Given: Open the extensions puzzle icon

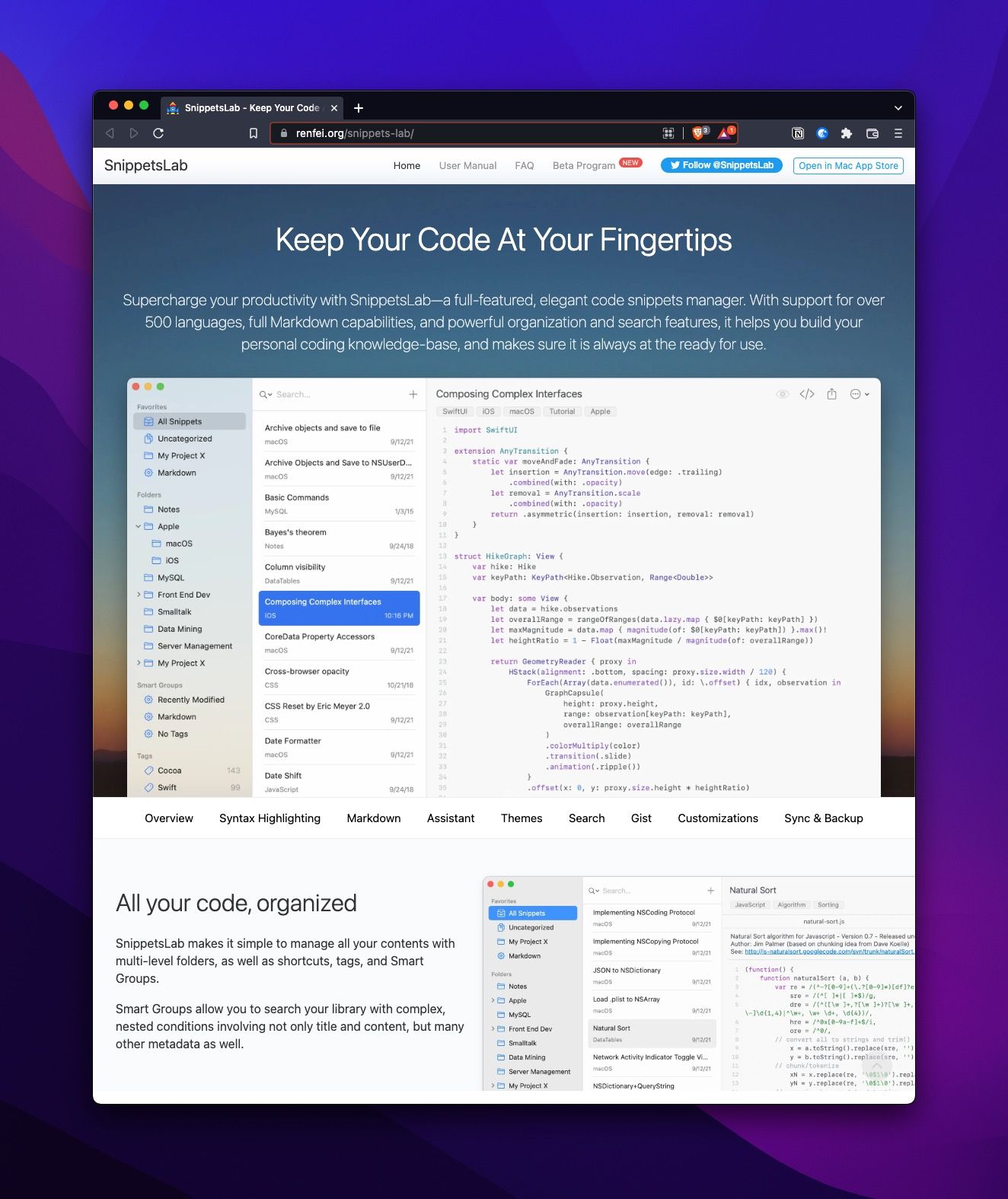Looking at the screenshot, I should tap(846, 133).
